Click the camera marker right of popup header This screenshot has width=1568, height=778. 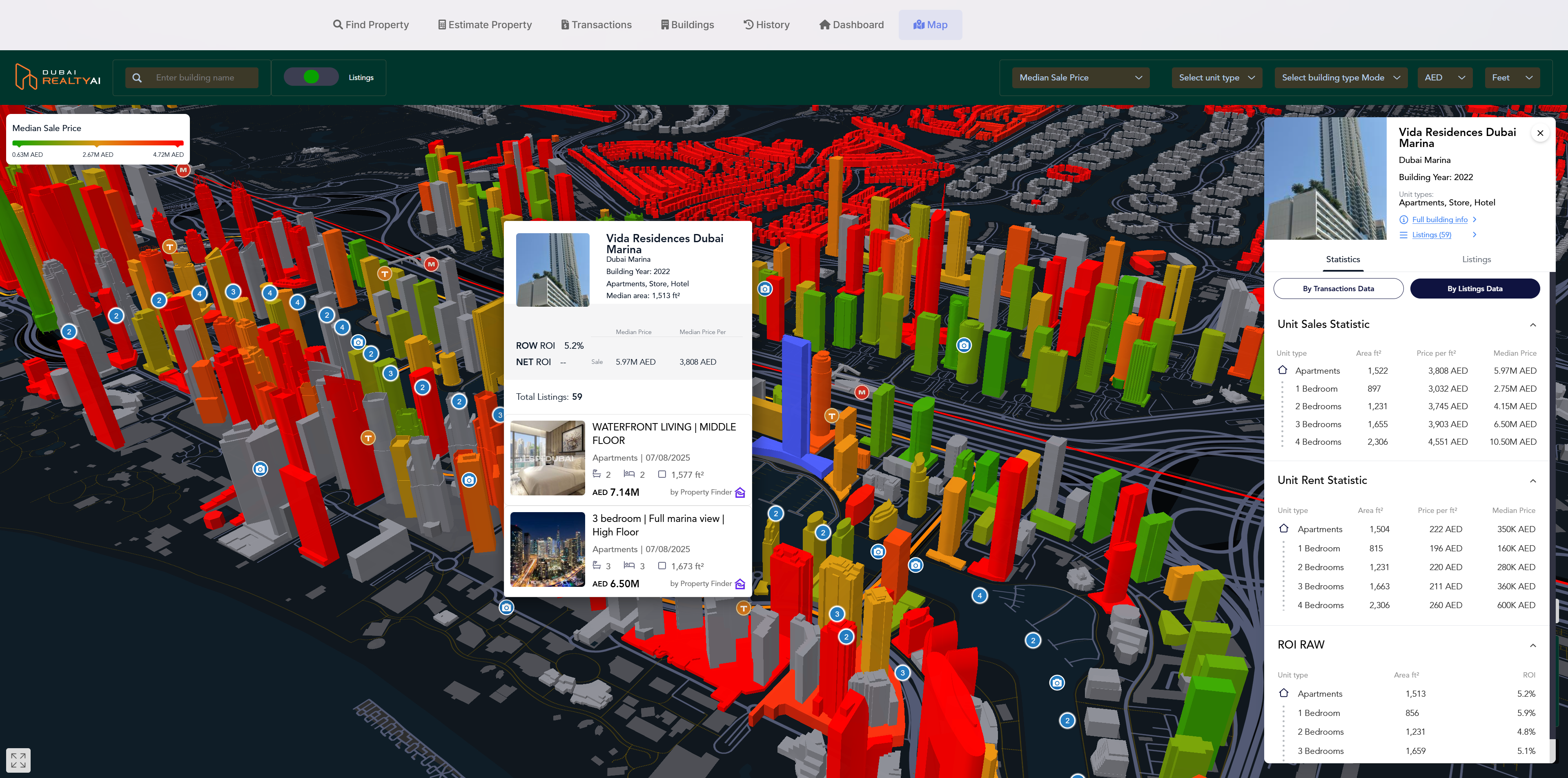[x=765, y=289]
